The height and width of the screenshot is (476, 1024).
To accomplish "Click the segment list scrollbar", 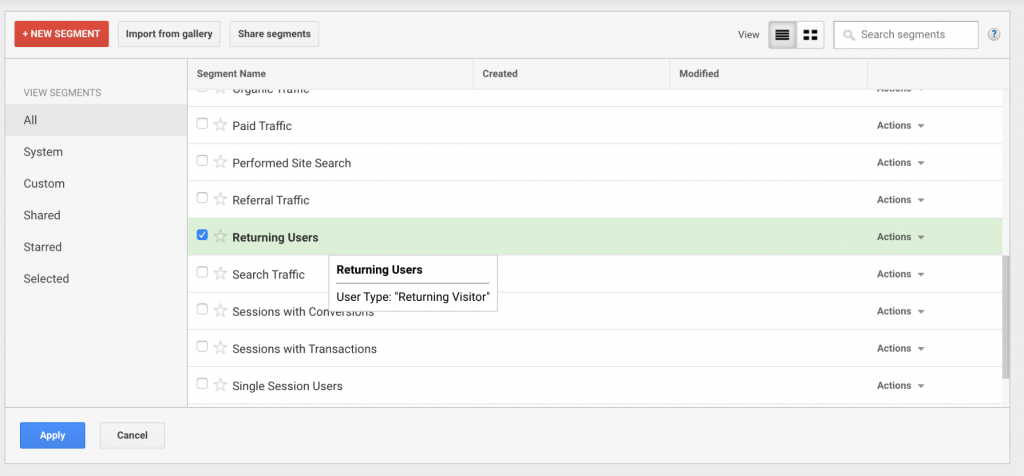I will point(1006,317).
